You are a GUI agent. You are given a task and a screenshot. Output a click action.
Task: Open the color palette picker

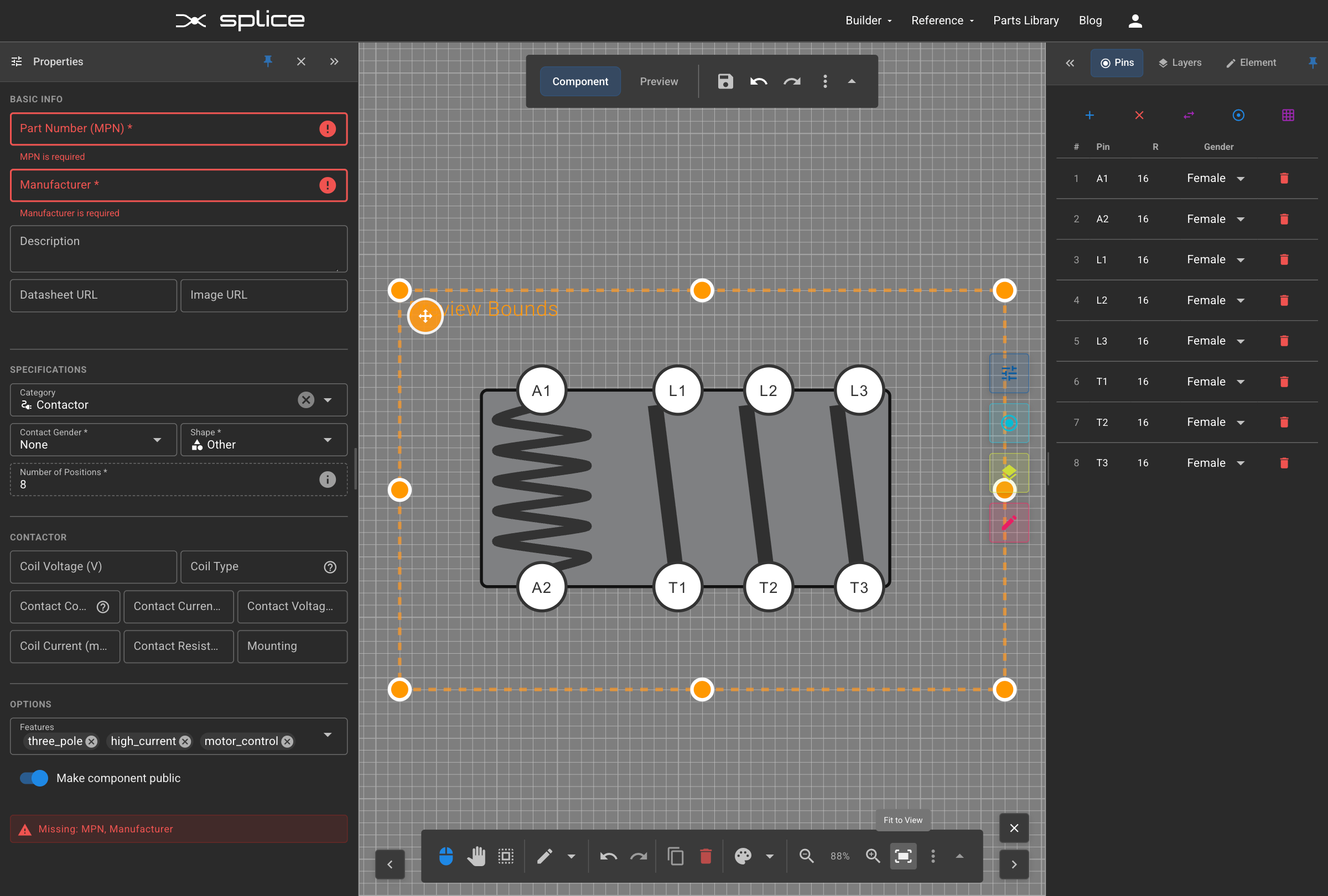click(x=743, y=856)
